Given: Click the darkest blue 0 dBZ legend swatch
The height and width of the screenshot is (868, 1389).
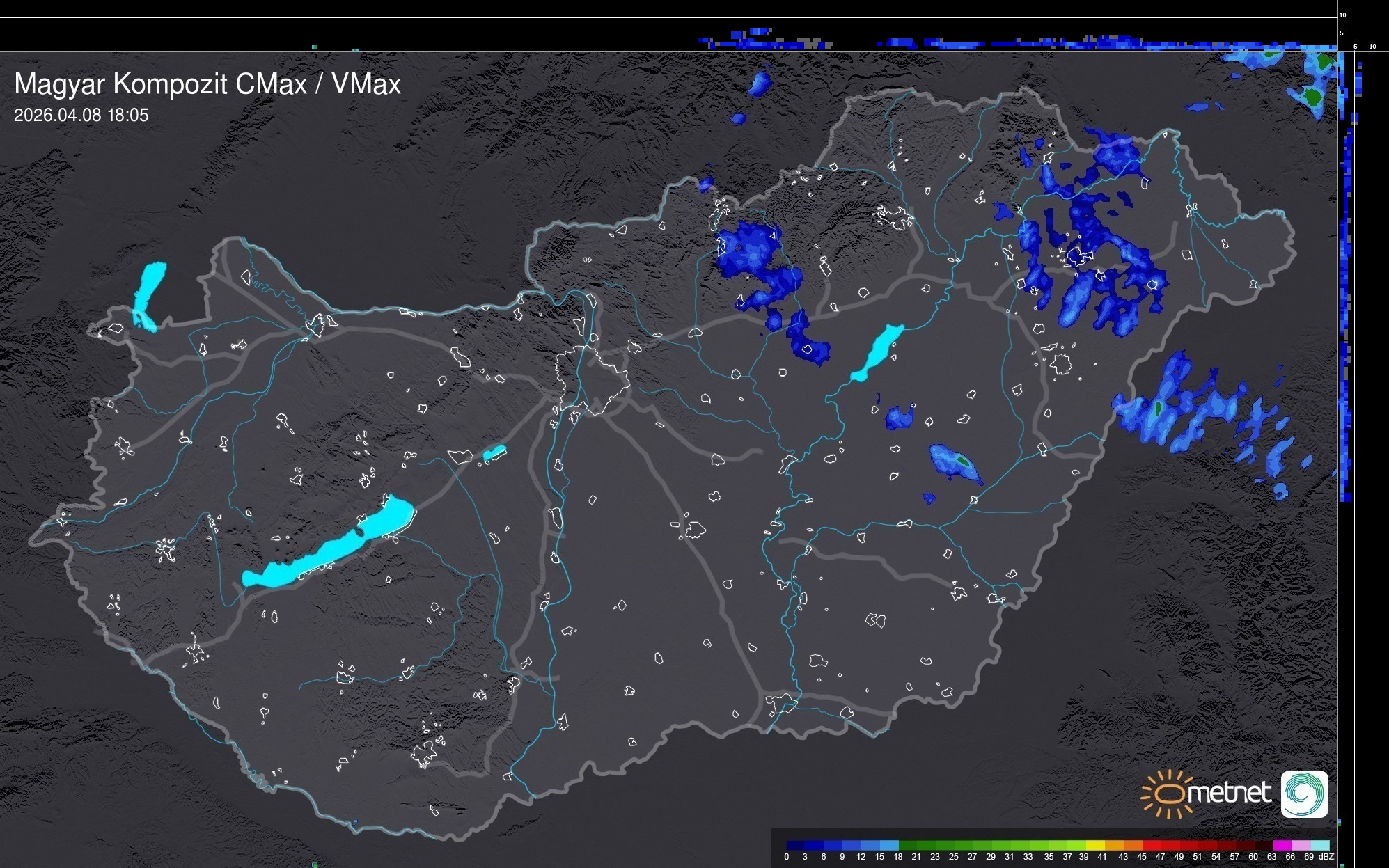Looking at the screenshot, I should tap(796, 845).
